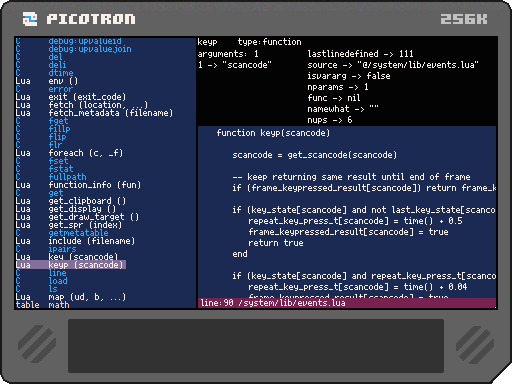Click code line function keyp(scancode)
This screenshot has height=384, width=512.
coord(273,133)
